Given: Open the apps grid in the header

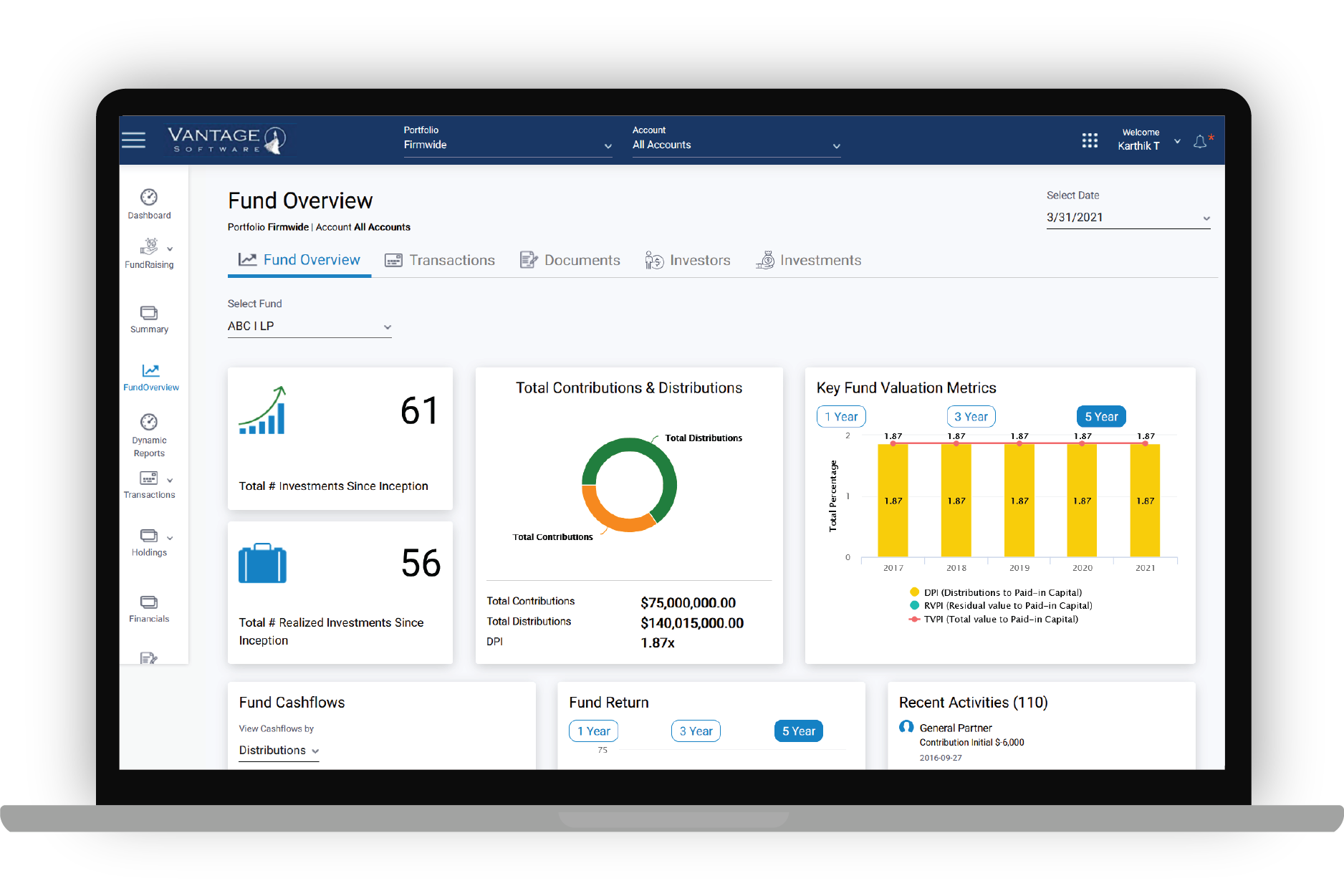Looking at the screenshot, I should point(1090,140).
